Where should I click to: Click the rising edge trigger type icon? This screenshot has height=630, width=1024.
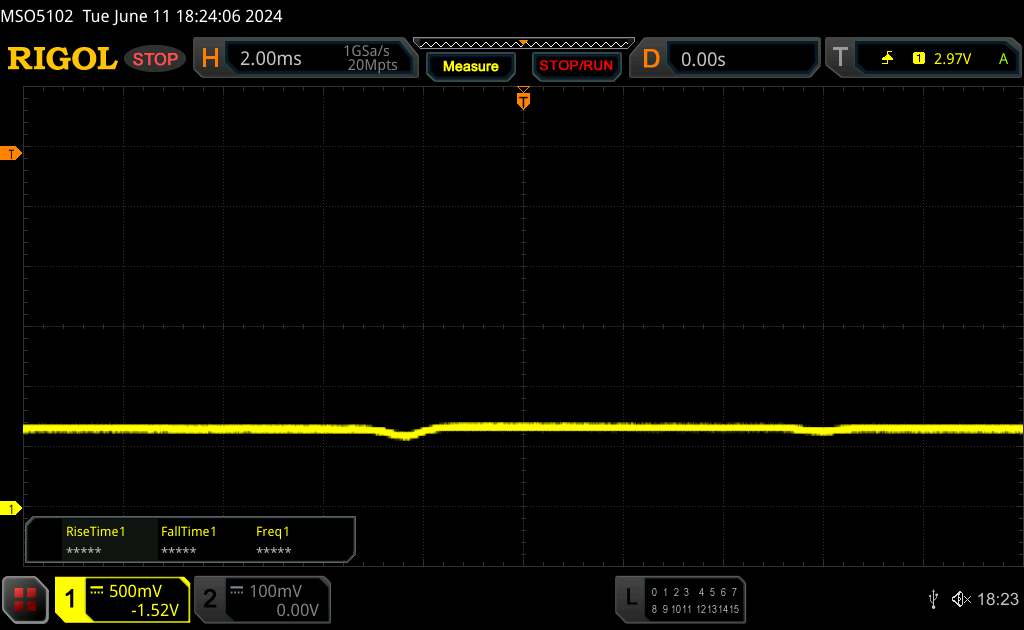[887, 59]
